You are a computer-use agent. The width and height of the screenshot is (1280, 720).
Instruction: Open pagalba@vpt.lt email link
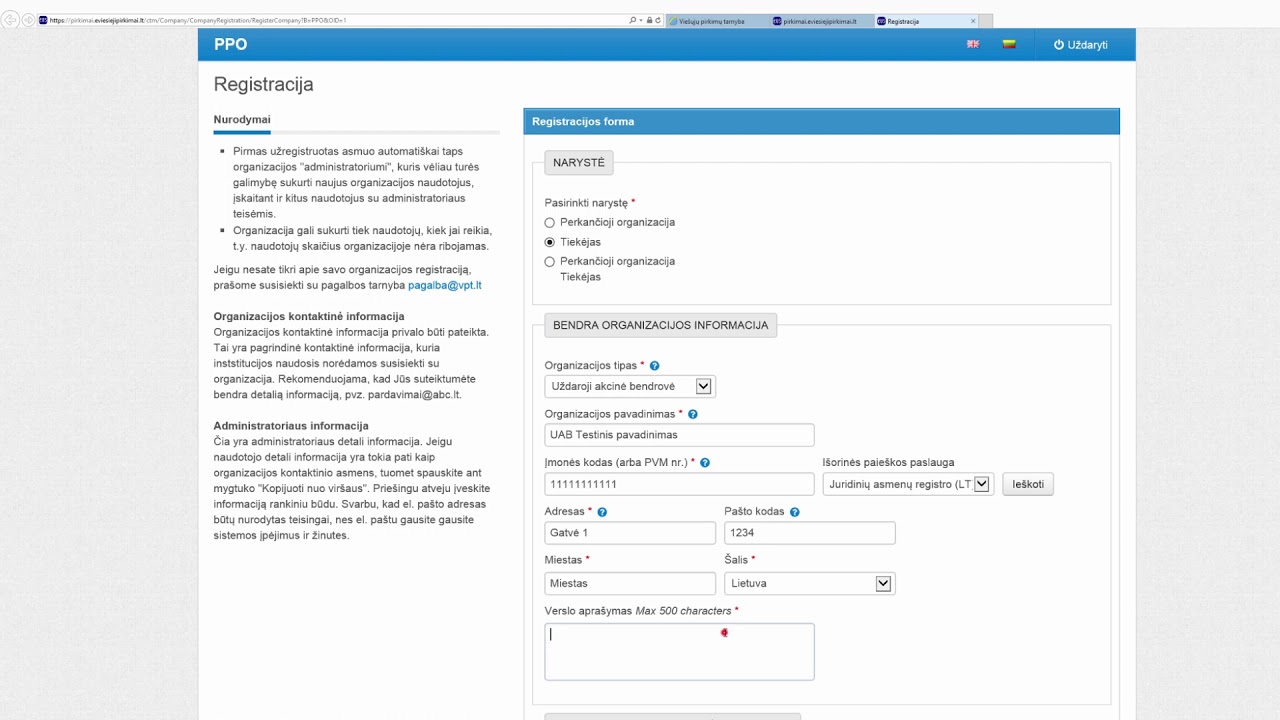(445, 285)
